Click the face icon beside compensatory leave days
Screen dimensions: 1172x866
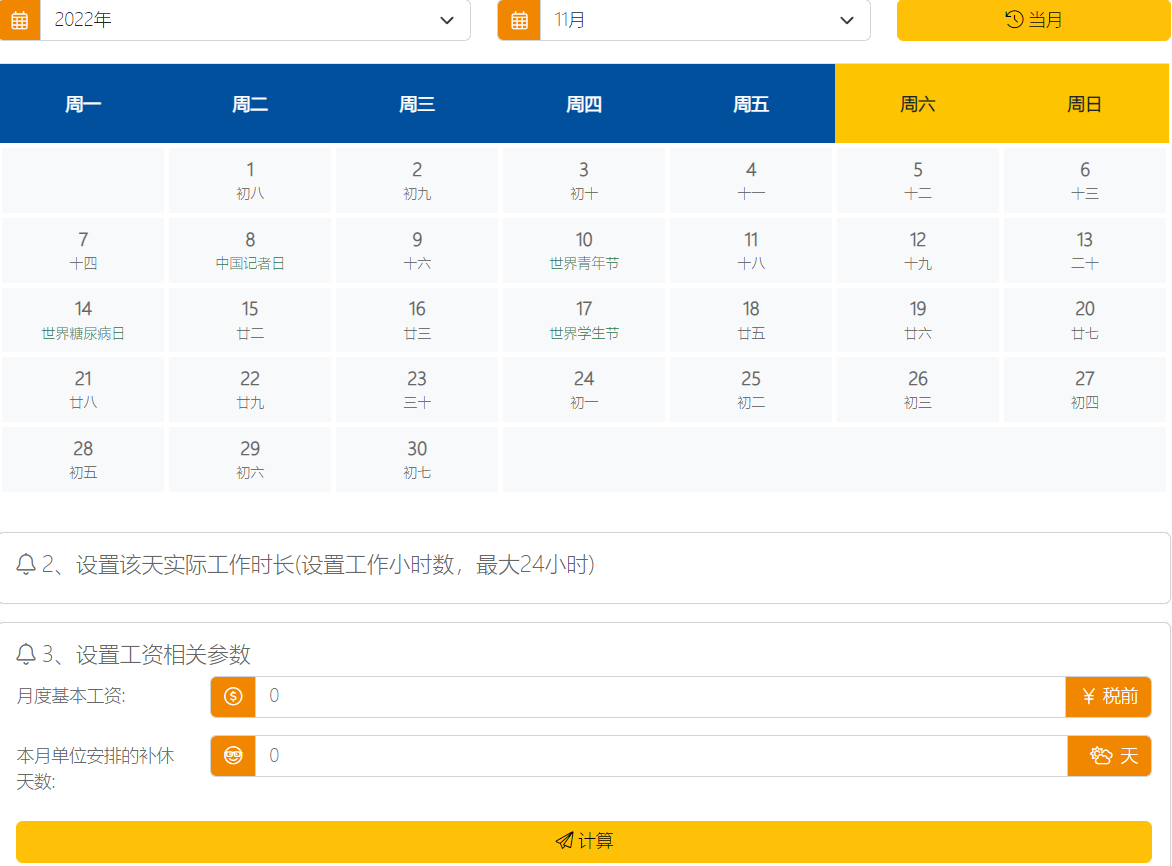tap(233, 756)
